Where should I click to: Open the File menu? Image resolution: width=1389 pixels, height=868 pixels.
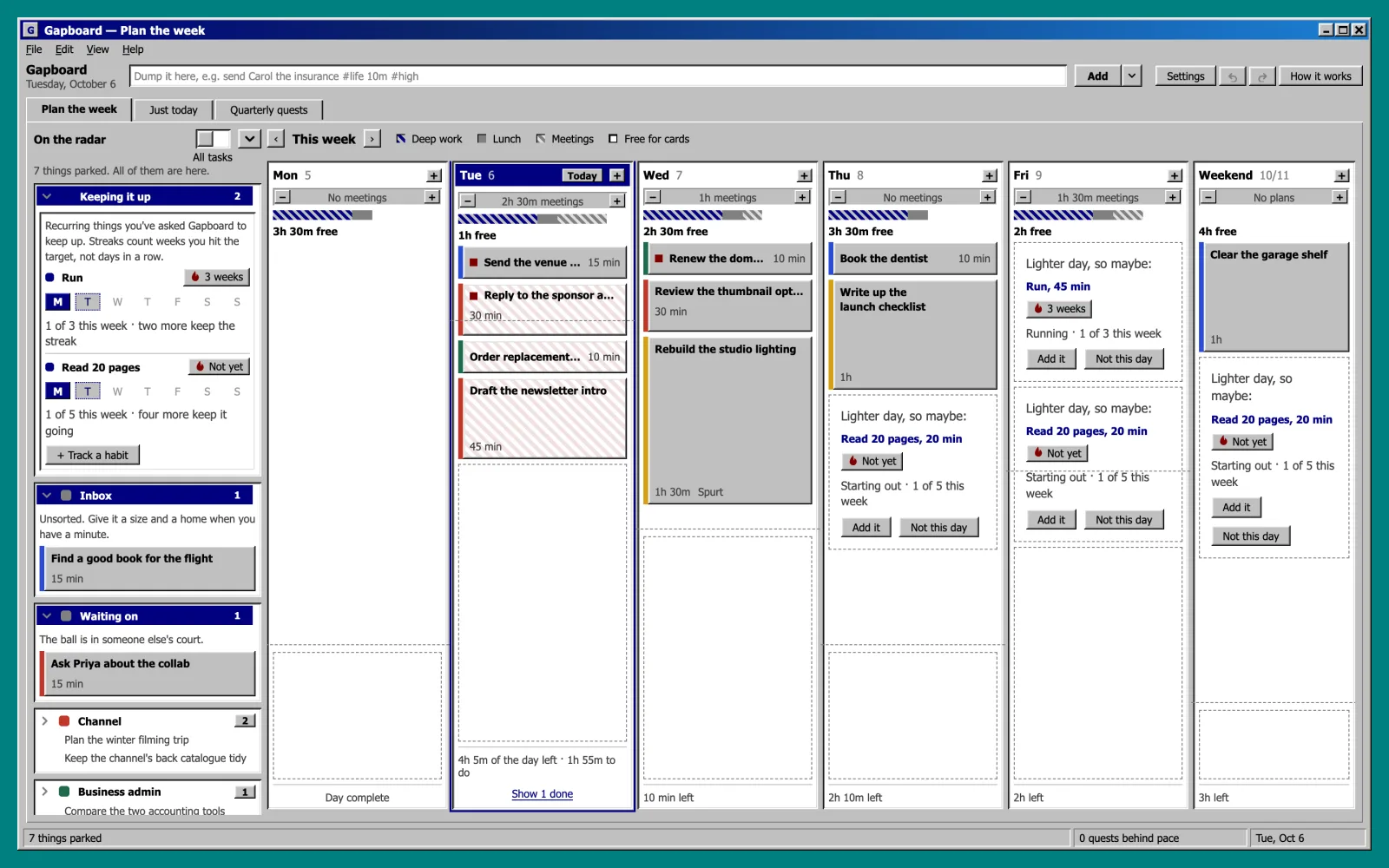(x=34, y=49)
